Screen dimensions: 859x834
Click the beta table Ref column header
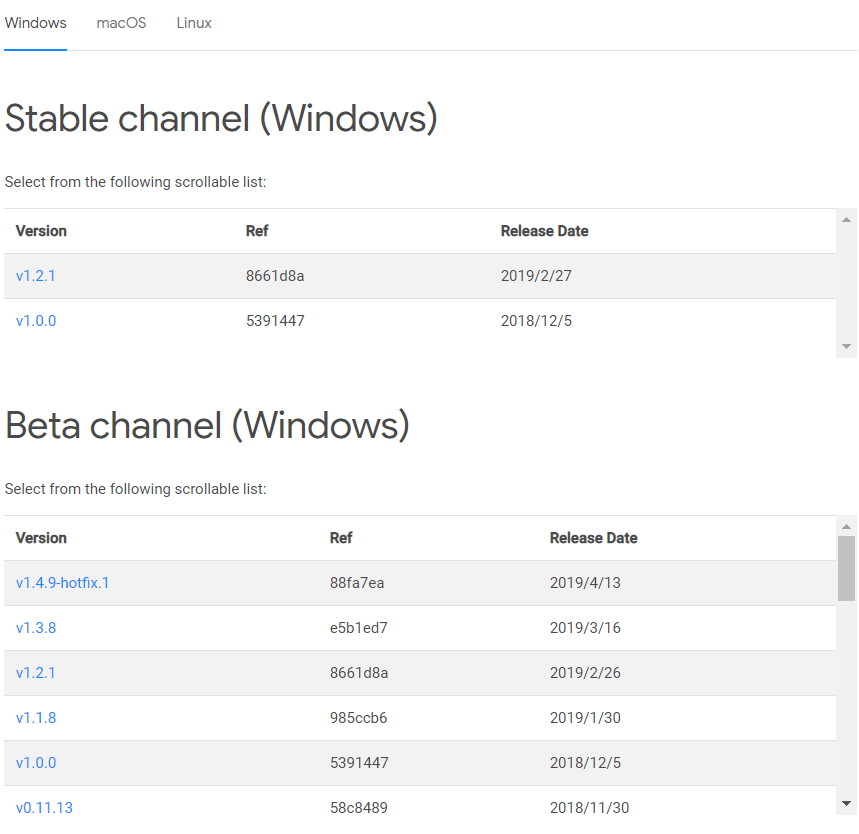coord(341,538)
